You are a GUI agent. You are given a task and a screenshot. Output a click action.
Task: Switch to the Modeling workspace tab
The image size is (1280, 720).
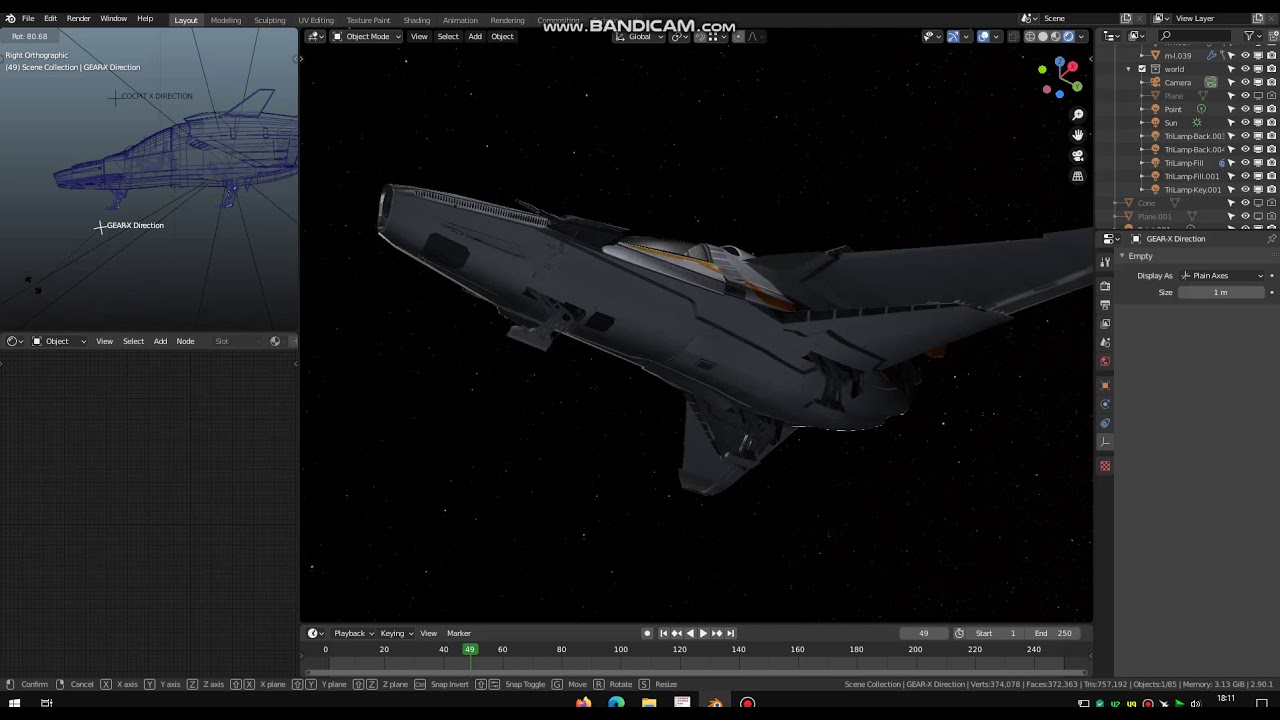(x=225, y=20)
